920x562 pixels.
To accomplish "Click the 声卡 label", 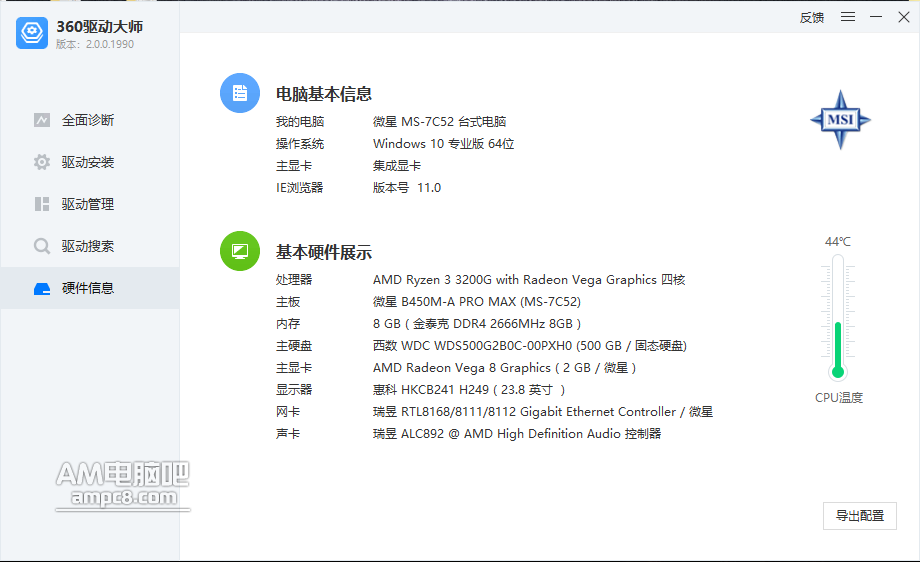I will click(288, 434).
